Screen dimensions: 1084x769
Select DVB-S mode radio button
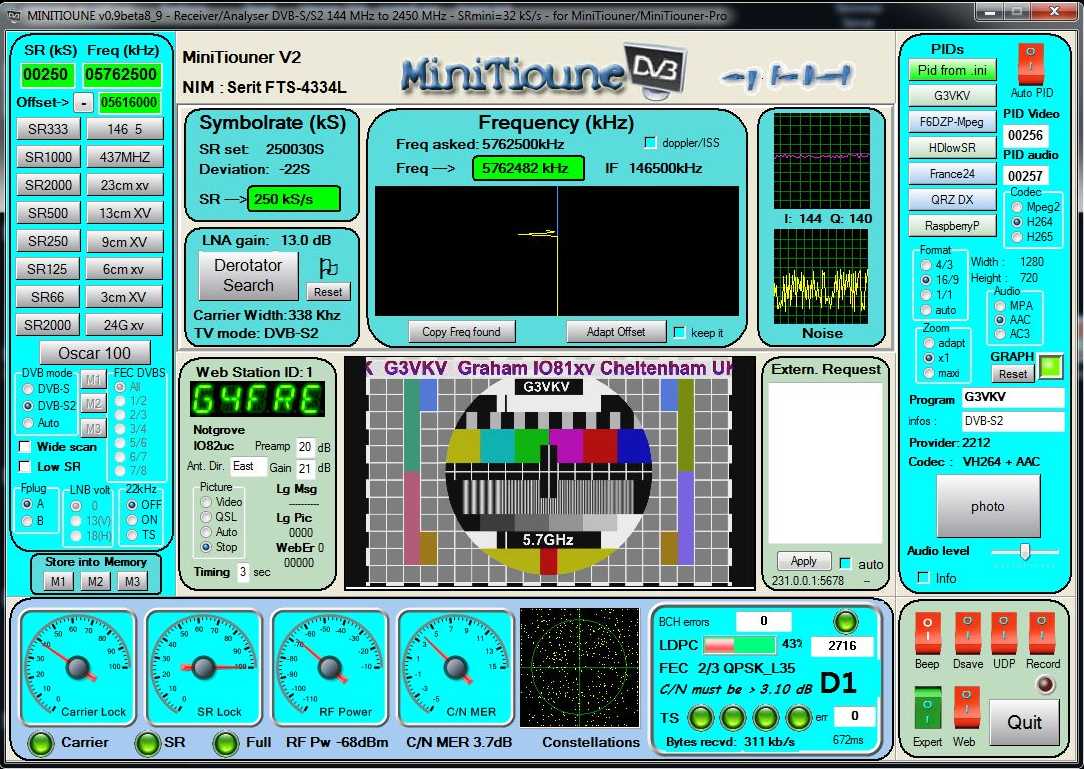tap(28, 389)
